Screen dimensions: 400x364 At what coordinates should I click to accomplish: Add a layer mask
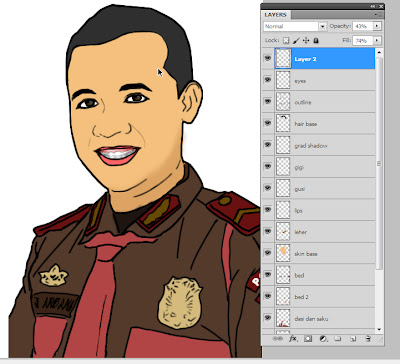point(308,339)
